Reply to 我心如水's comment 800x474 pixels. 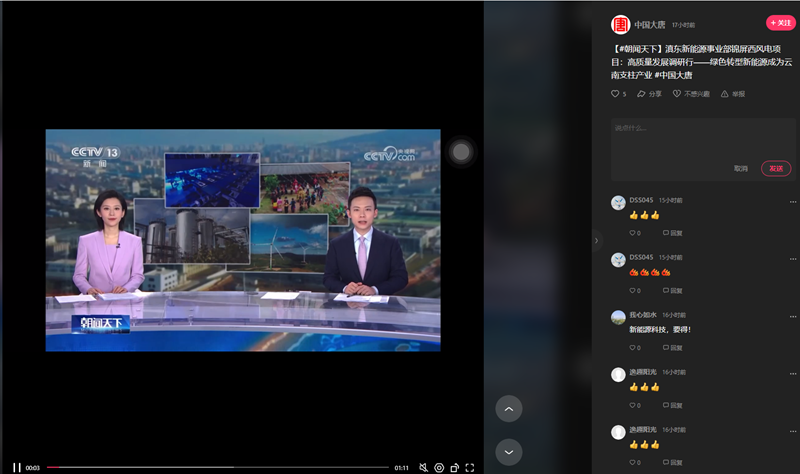pyautogui.click(x=671, y=348)
